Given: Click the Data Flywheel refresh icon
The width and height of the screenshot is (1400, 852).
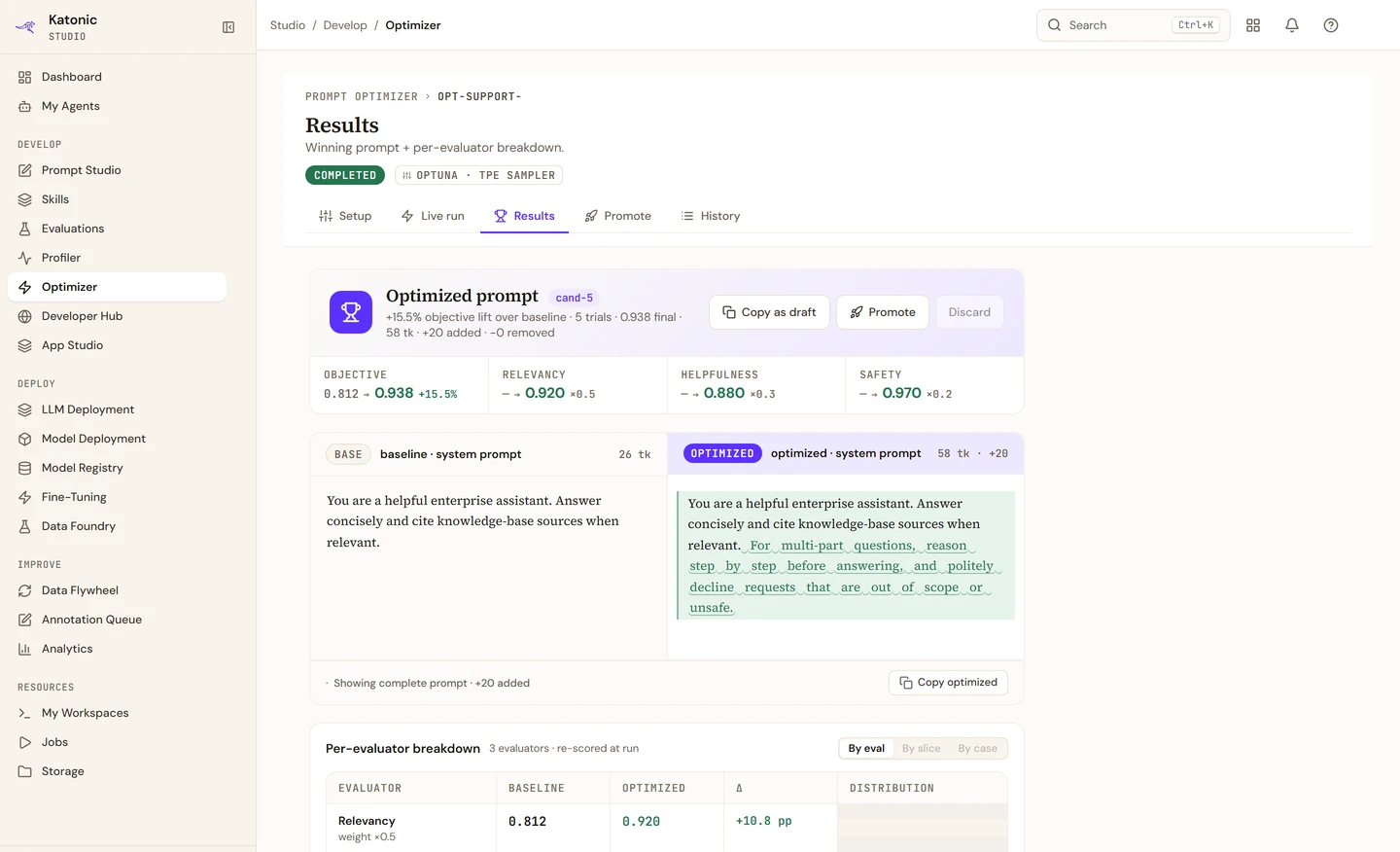Looking at the screenshot, I should (25, 590).
